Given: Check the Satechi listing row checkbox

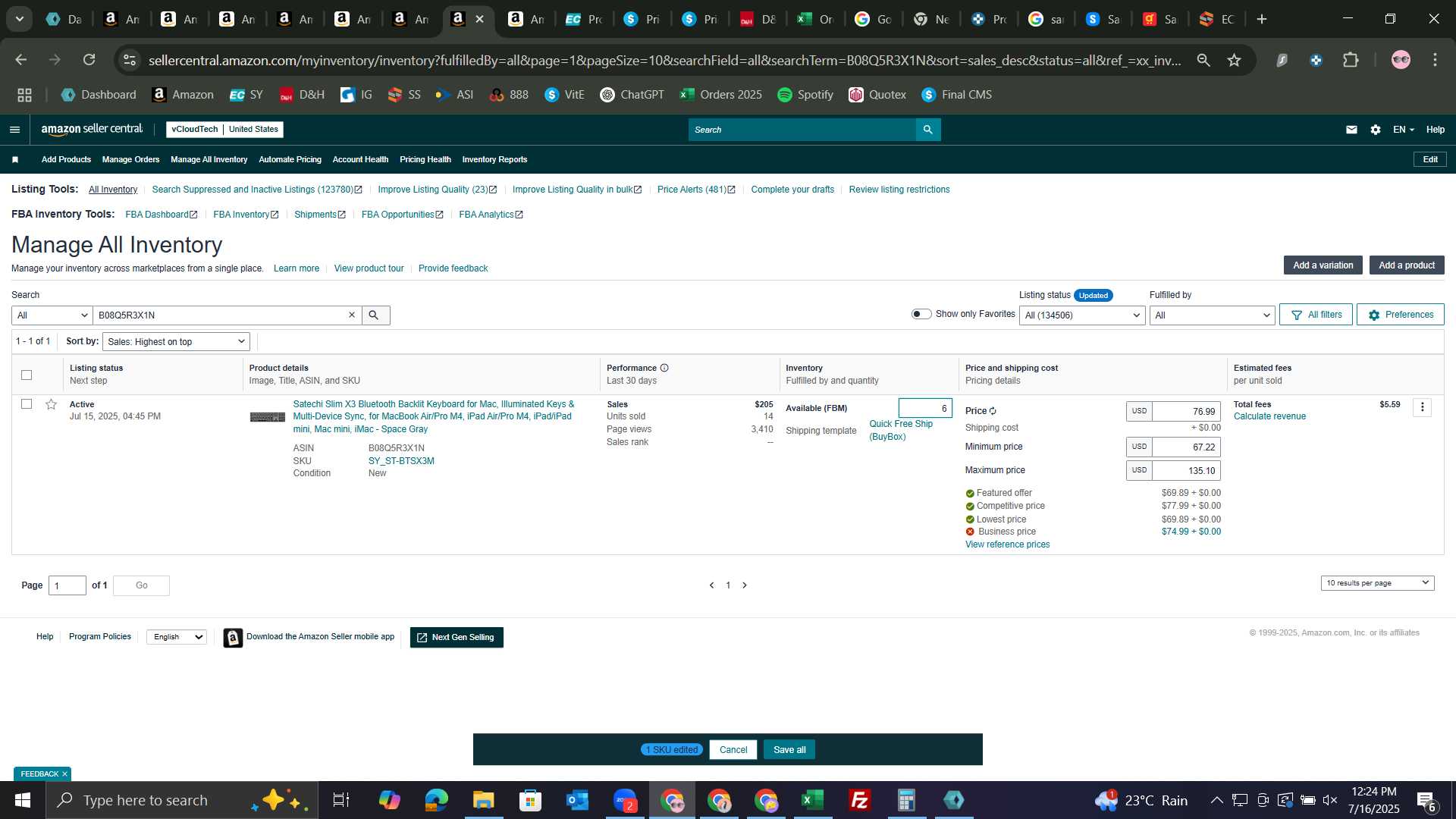Looking at the screenshot, I should (27, 404).
